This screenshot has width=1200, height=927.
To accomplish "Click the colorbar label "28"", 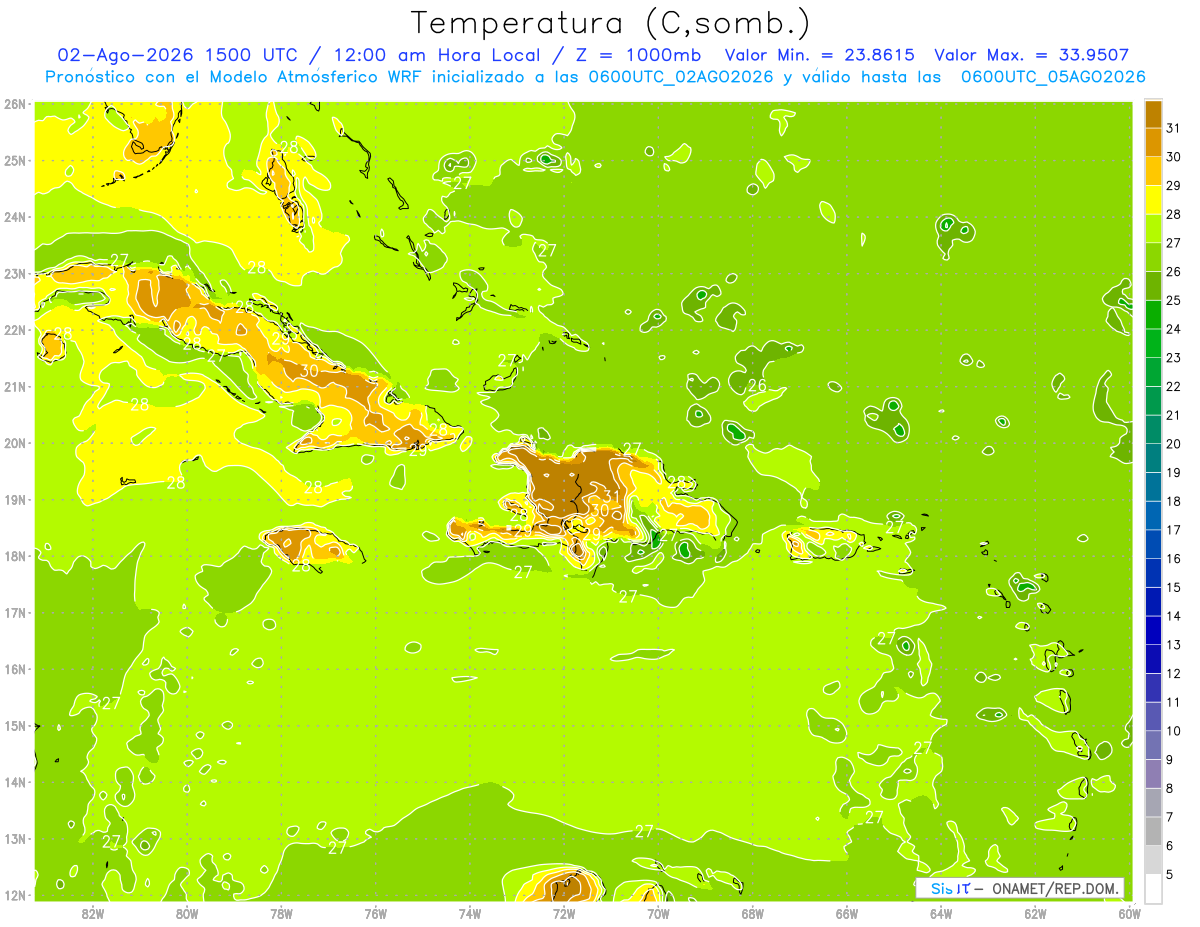I will (x=1173, y=214).
